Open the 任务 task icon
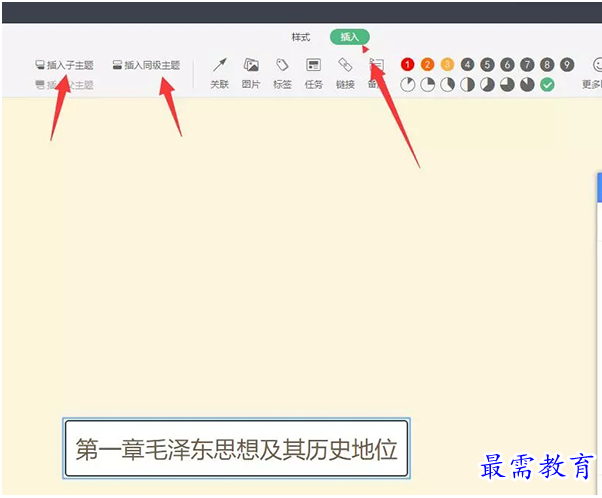The width and height of the screenshot is (602, 498). [x=314, y=73]
